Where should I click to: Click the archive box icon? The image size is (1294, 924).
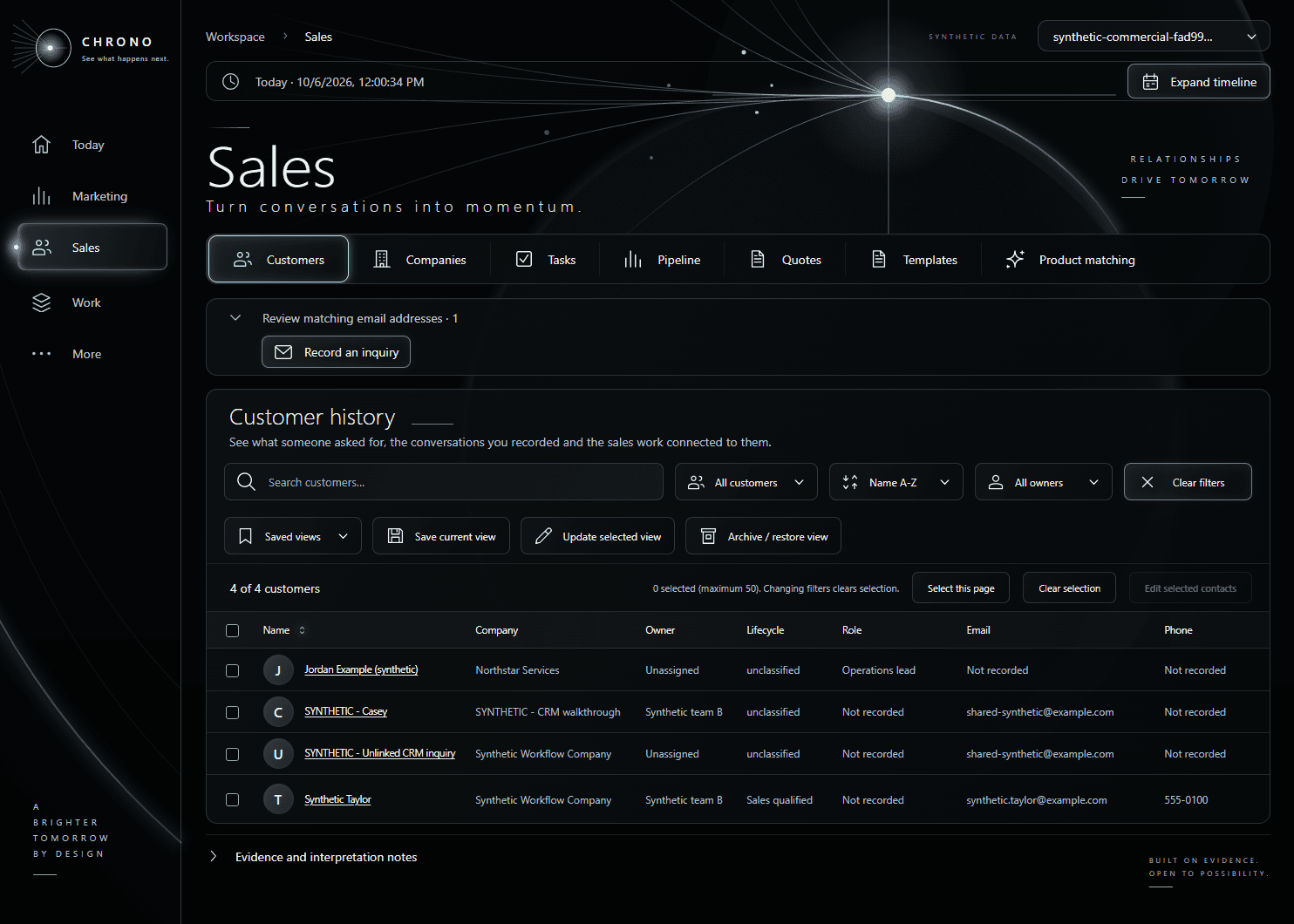[x=708, y=536]
